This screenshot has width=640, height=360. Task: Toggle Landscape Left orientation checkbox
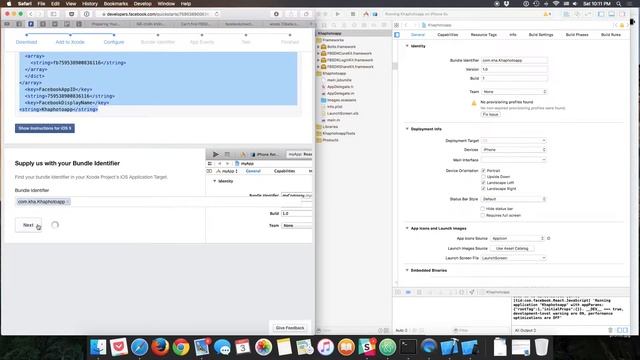tap(483, 182)
